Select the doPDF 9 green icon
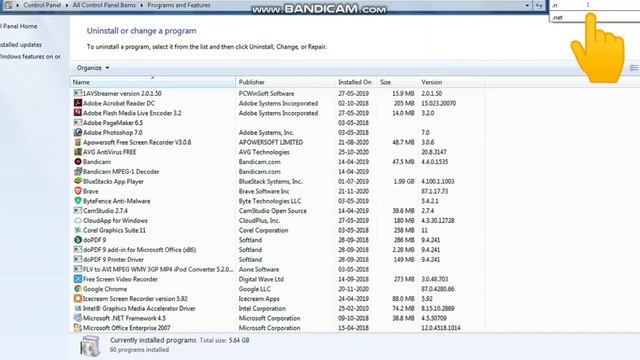Viewport: 640px width, 360px height. 78,240
